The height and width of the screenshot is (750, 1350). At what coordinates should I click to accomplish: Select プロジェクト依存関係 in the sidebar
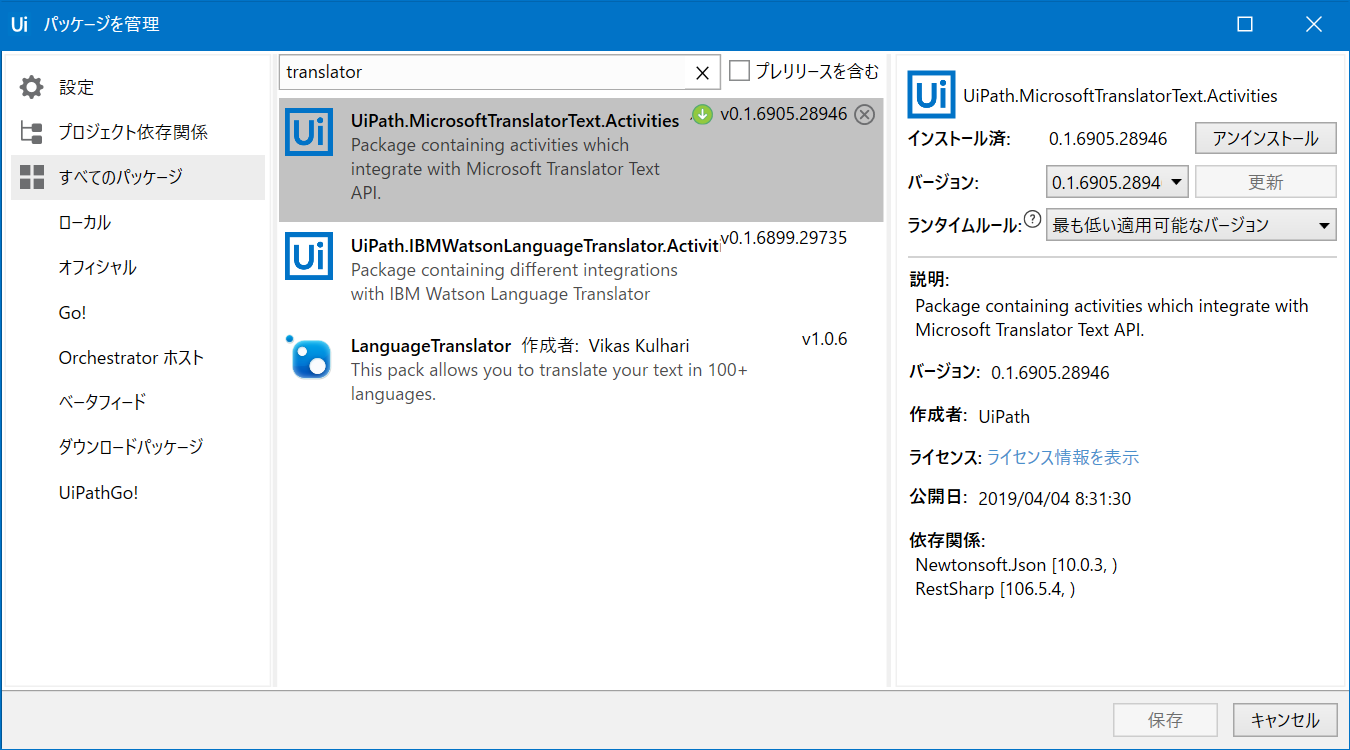tap(138, 132)
